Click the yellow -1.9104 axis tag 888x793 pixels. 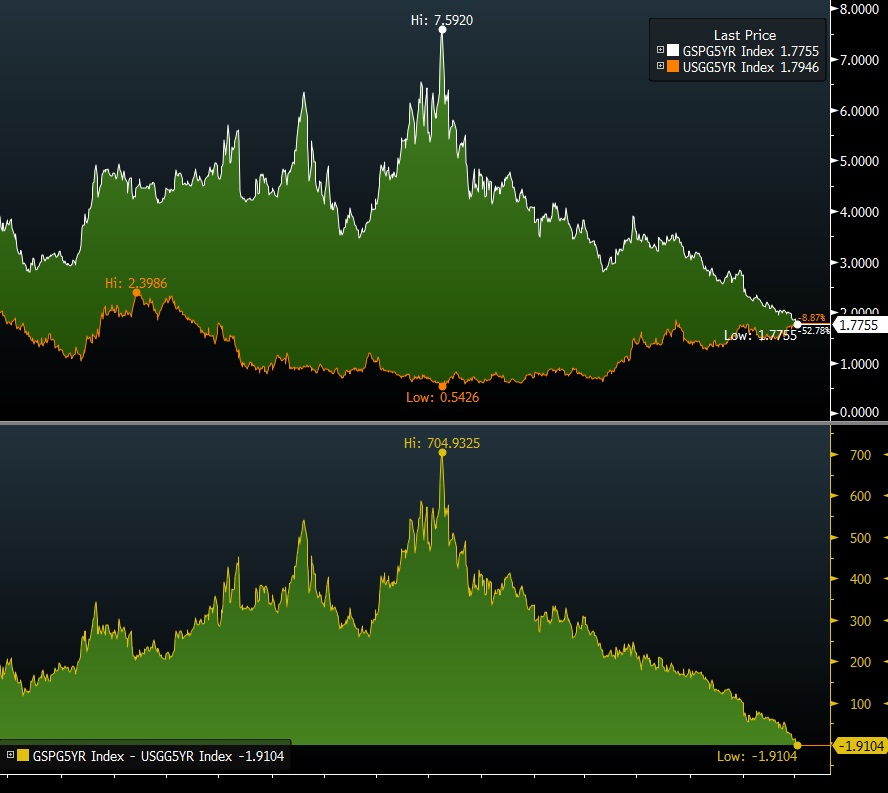click(x=859, y=746)
